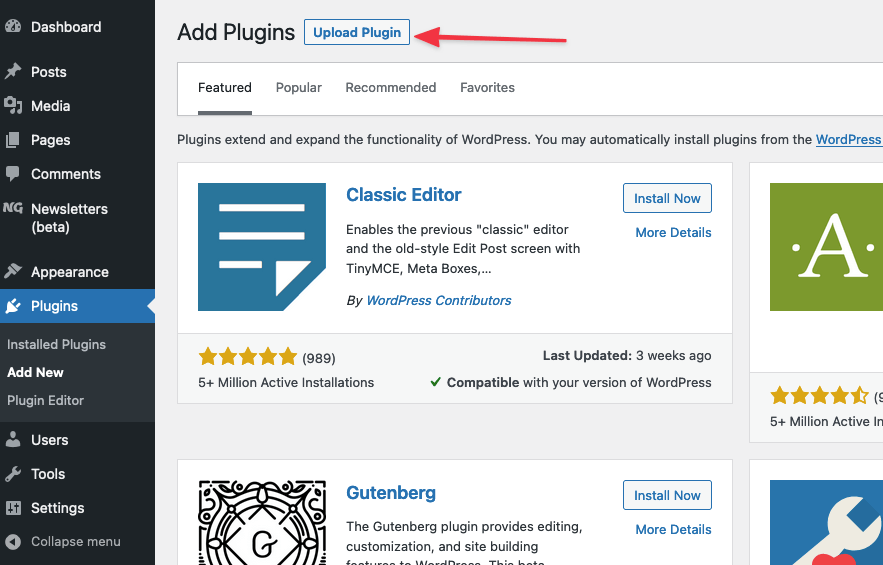Click the Tools wrench icon
The height and width of the screenshot is (565, 883).
13,474
